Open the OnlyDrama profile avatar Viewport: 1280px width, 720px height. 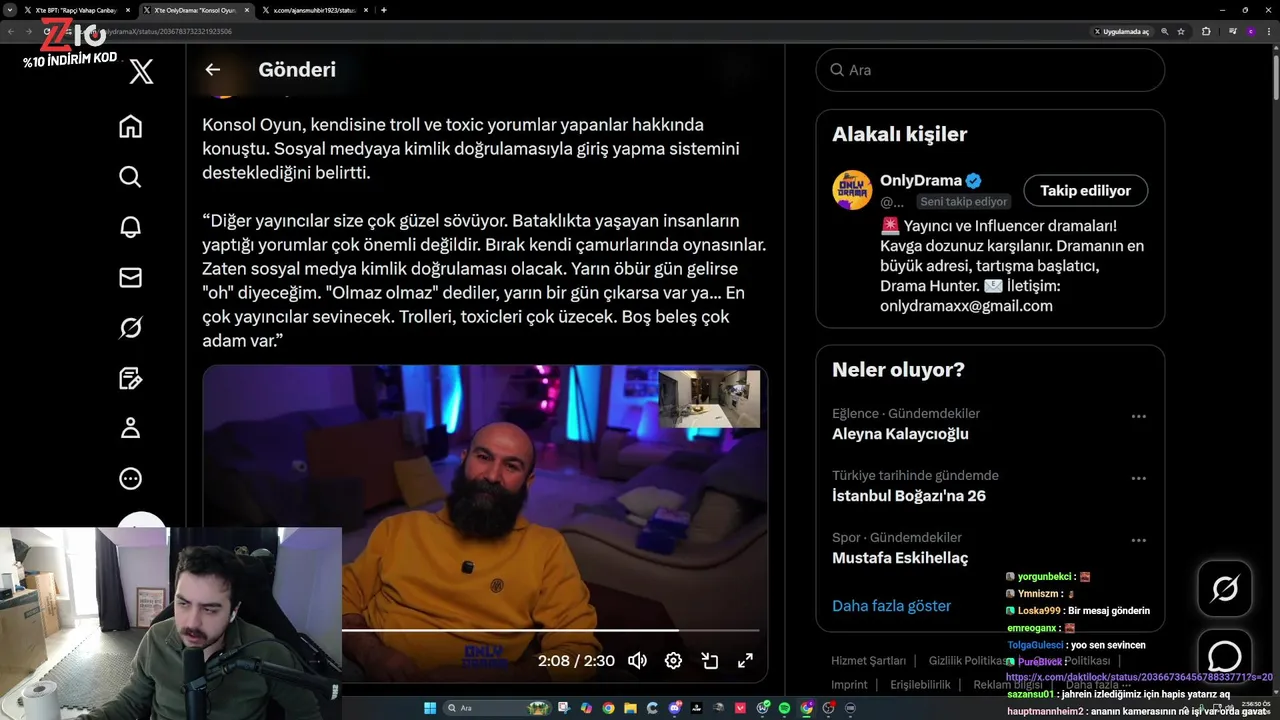[852, 190]
